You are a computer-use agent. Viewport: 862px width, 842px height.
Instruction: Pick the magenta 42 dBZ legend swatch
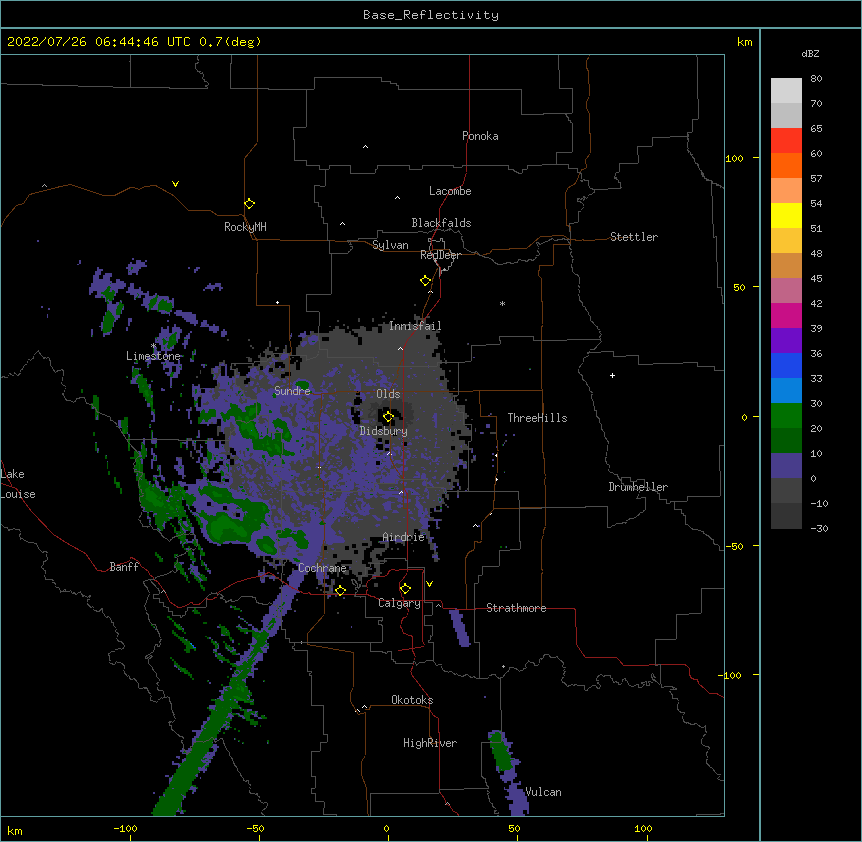point(786,315)
